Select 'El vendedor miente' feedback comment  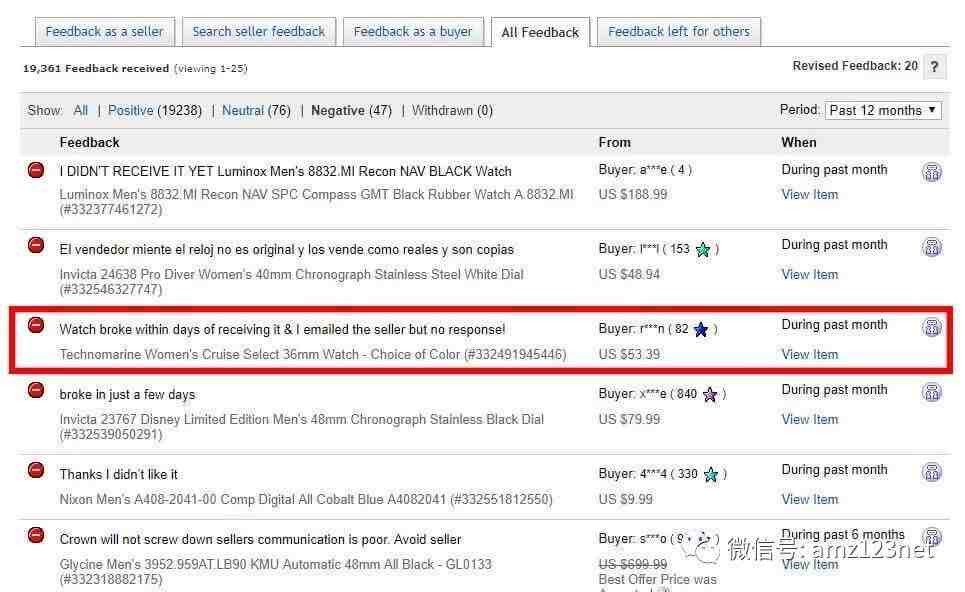pyautogui.click(x=287, y=249)
